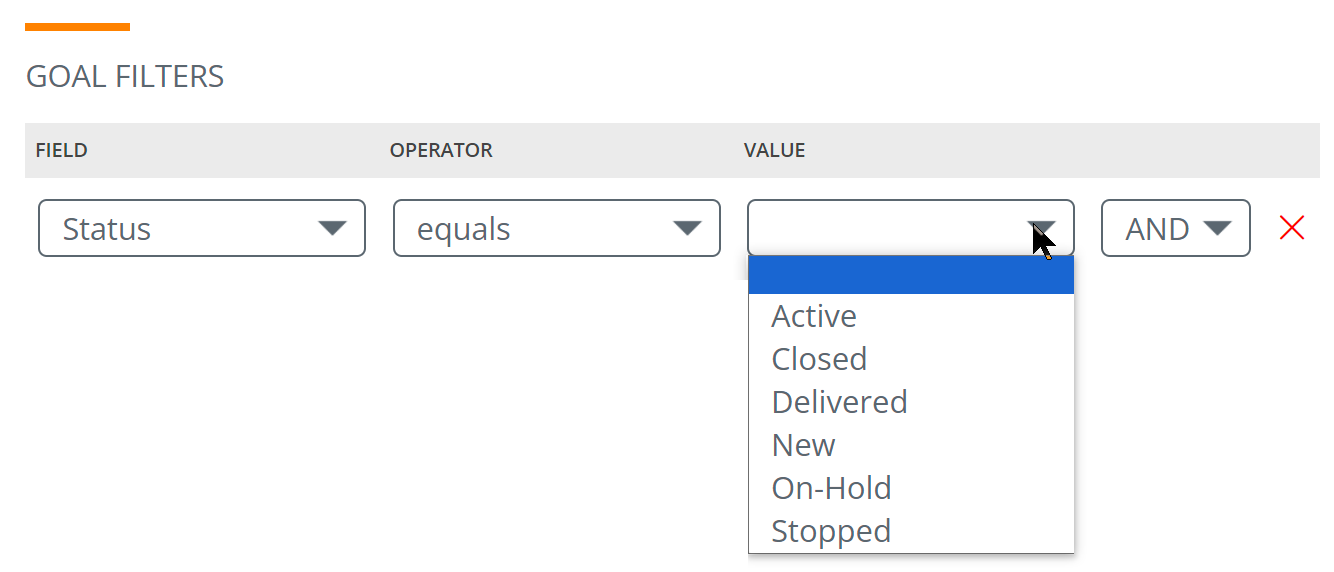Click the VALUE column header
The height and width of the screenshot is (572, 1334).
coord(774,151)
